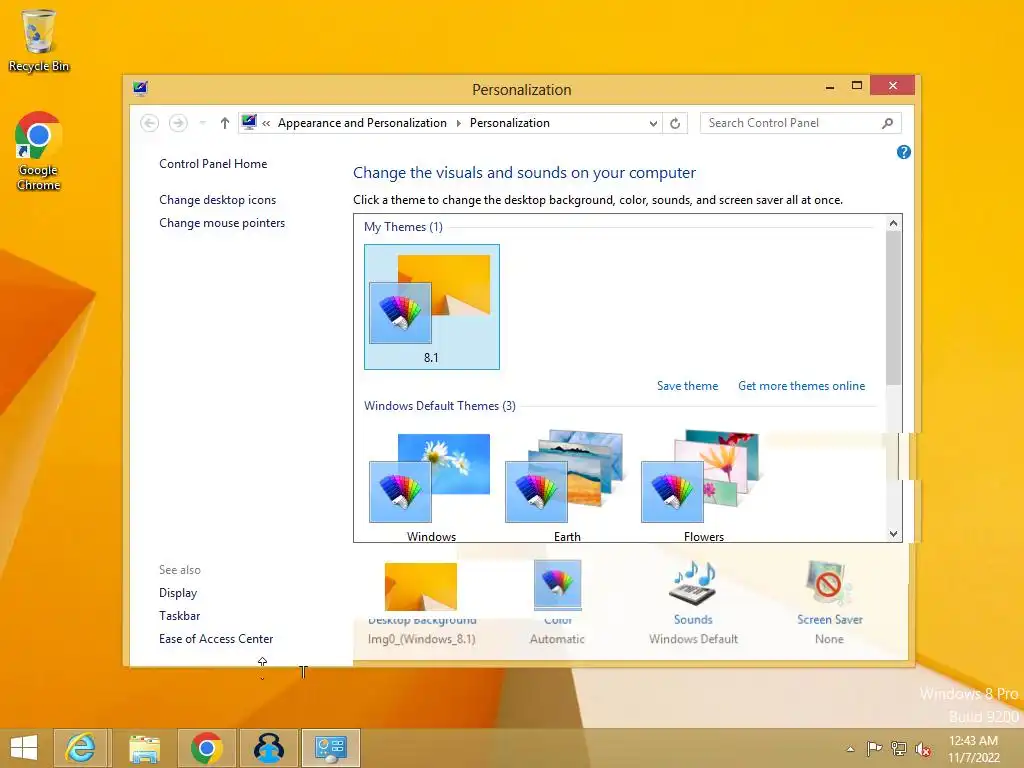Go up one level with Up arrow
Image resolution: width=1024 pixels, height=768 pixels.
coord(225,123)
